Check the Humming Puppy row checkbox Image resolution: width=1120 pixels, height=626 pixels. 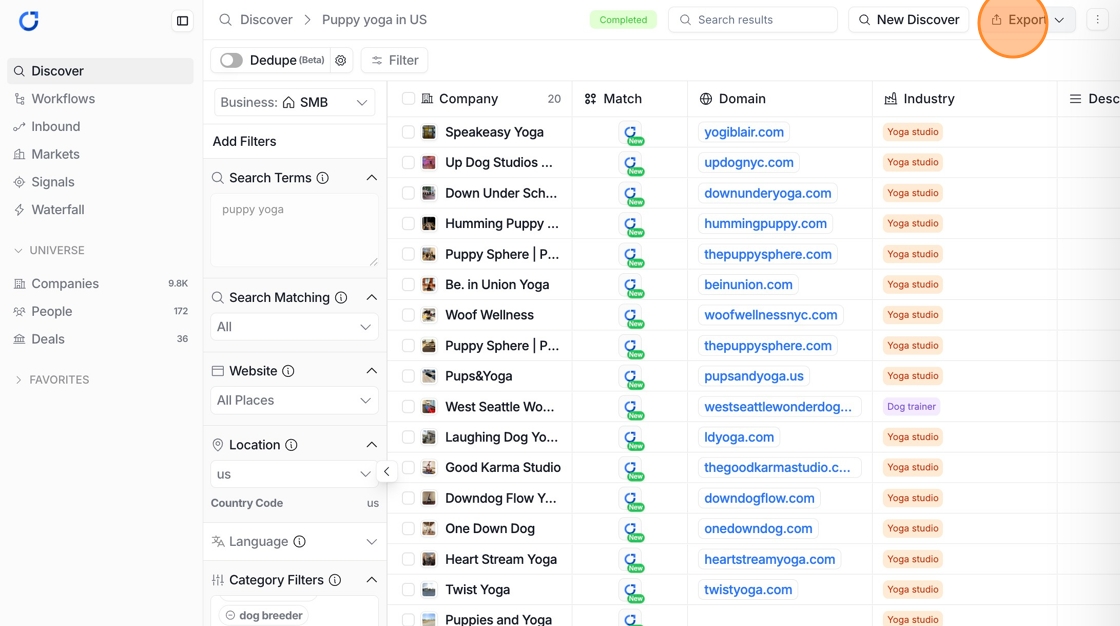(408, 224)
